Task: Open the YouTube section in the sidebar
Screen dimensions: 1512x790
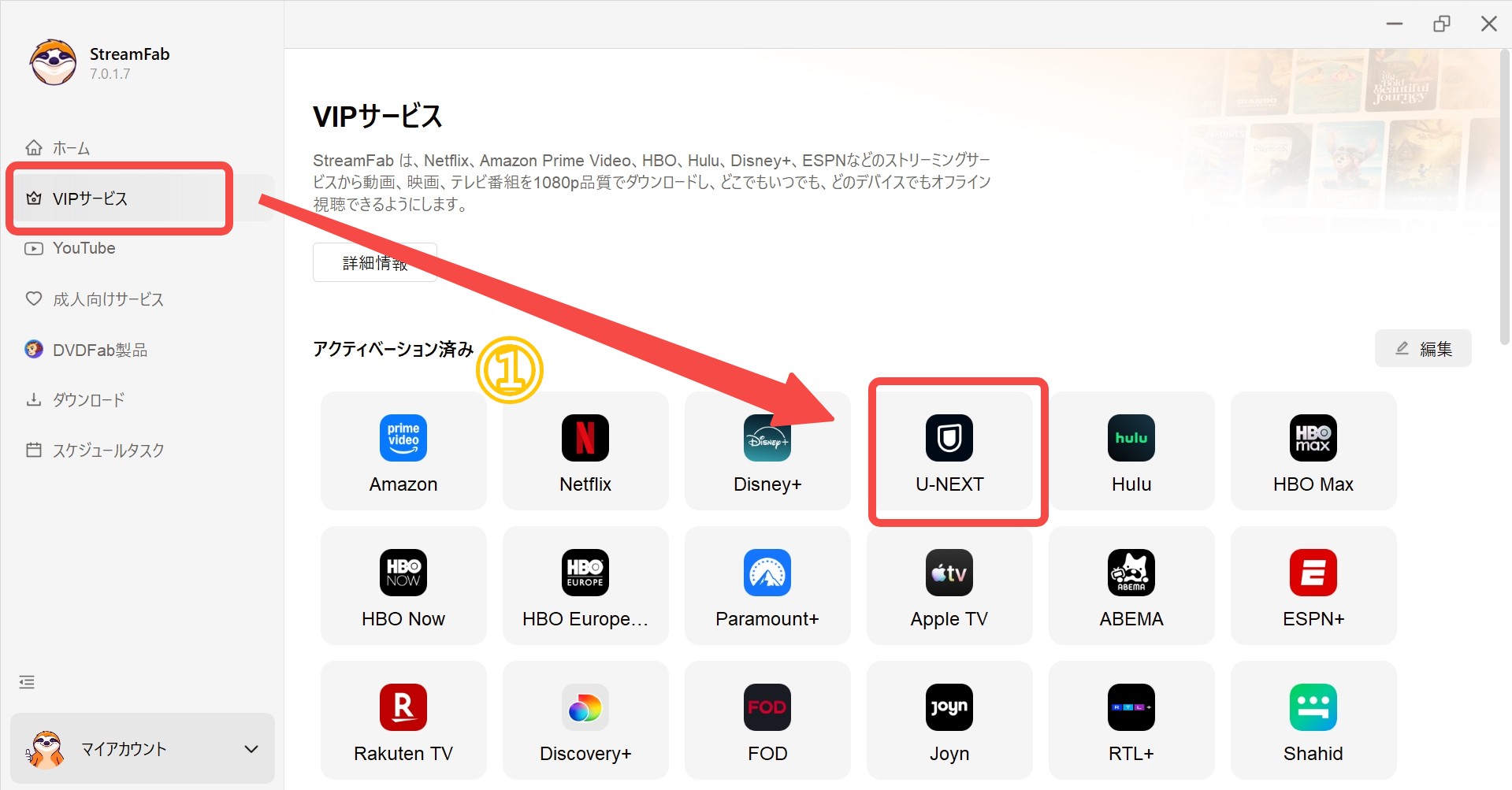Action: point(82,248)
